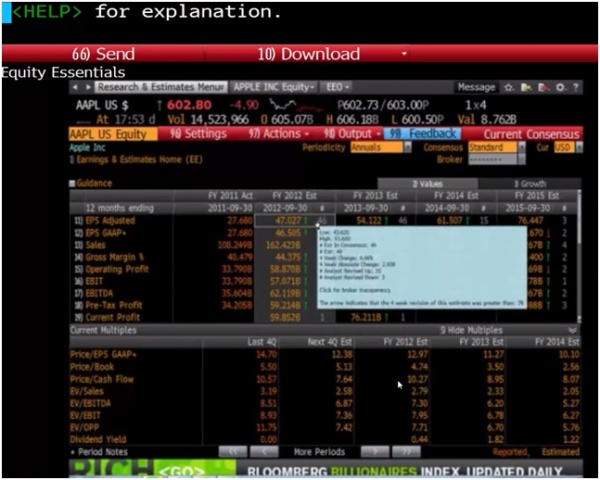Image resolution: width=600 pixels, height=480 pixels.
Task: Click the single-right arrow More Periods button
Action: point(375,452)
